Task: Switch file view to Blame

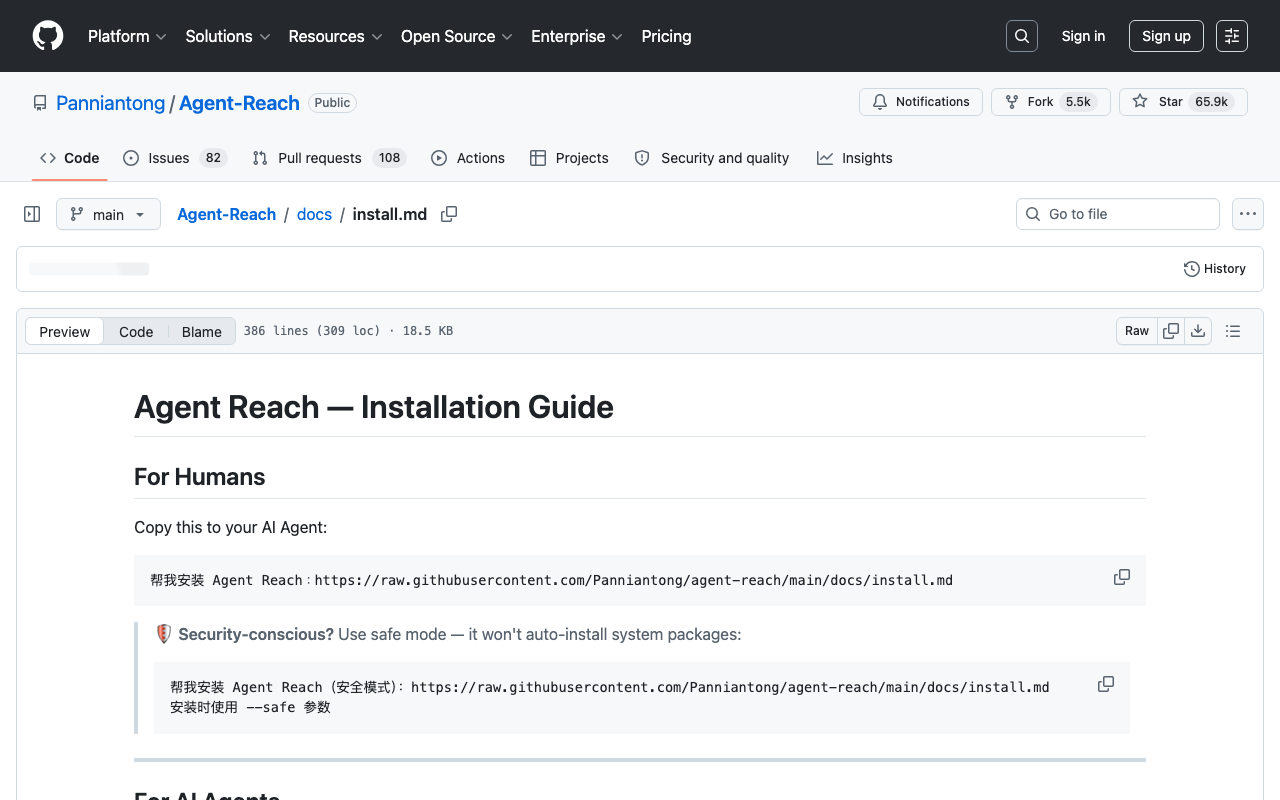Action: (202, 332)
